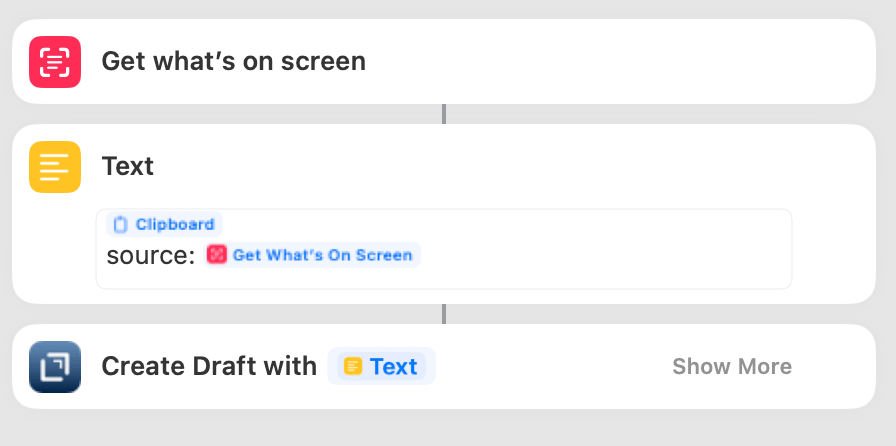Click the small clipboard icon in Clipboard token
Image resolution: width=896 pixels, height=446 pixels.
[x=121, y=225]
